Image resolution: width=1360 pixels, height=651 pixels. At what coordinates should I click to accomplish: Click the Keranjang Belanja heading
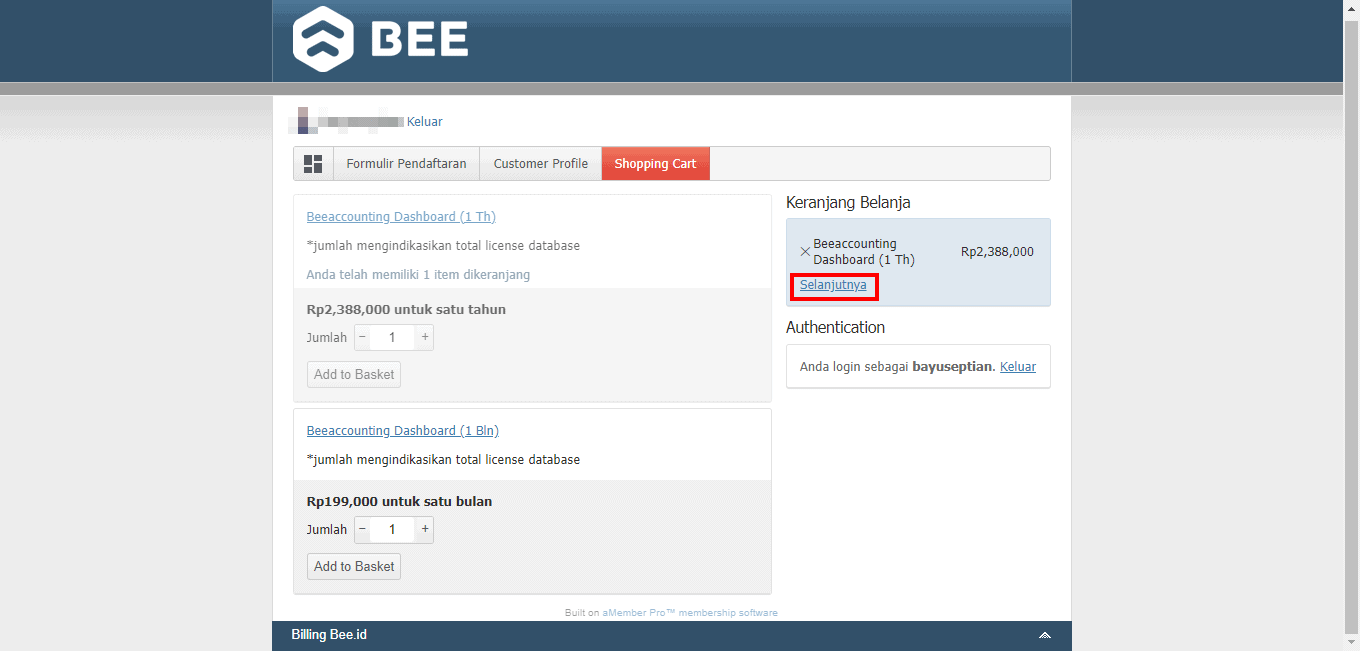tap(848, 203)
